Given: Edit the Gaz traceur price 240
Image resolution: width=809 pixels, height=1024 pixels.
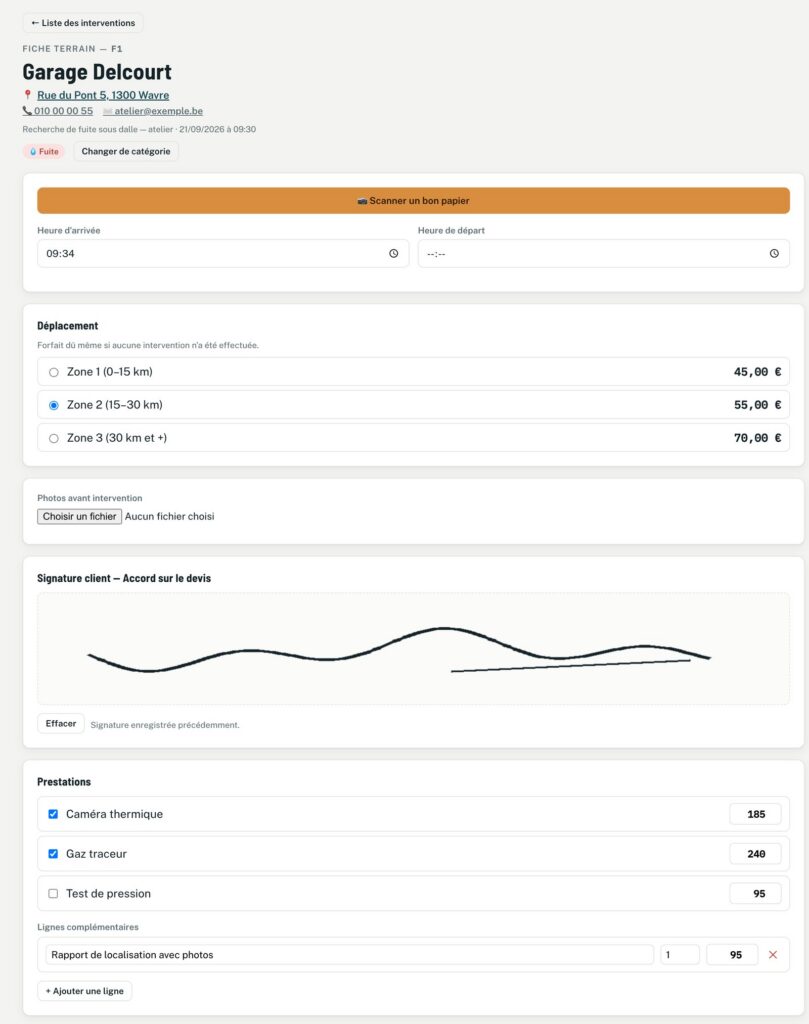Looking at the screenshot, I should 755,854.
